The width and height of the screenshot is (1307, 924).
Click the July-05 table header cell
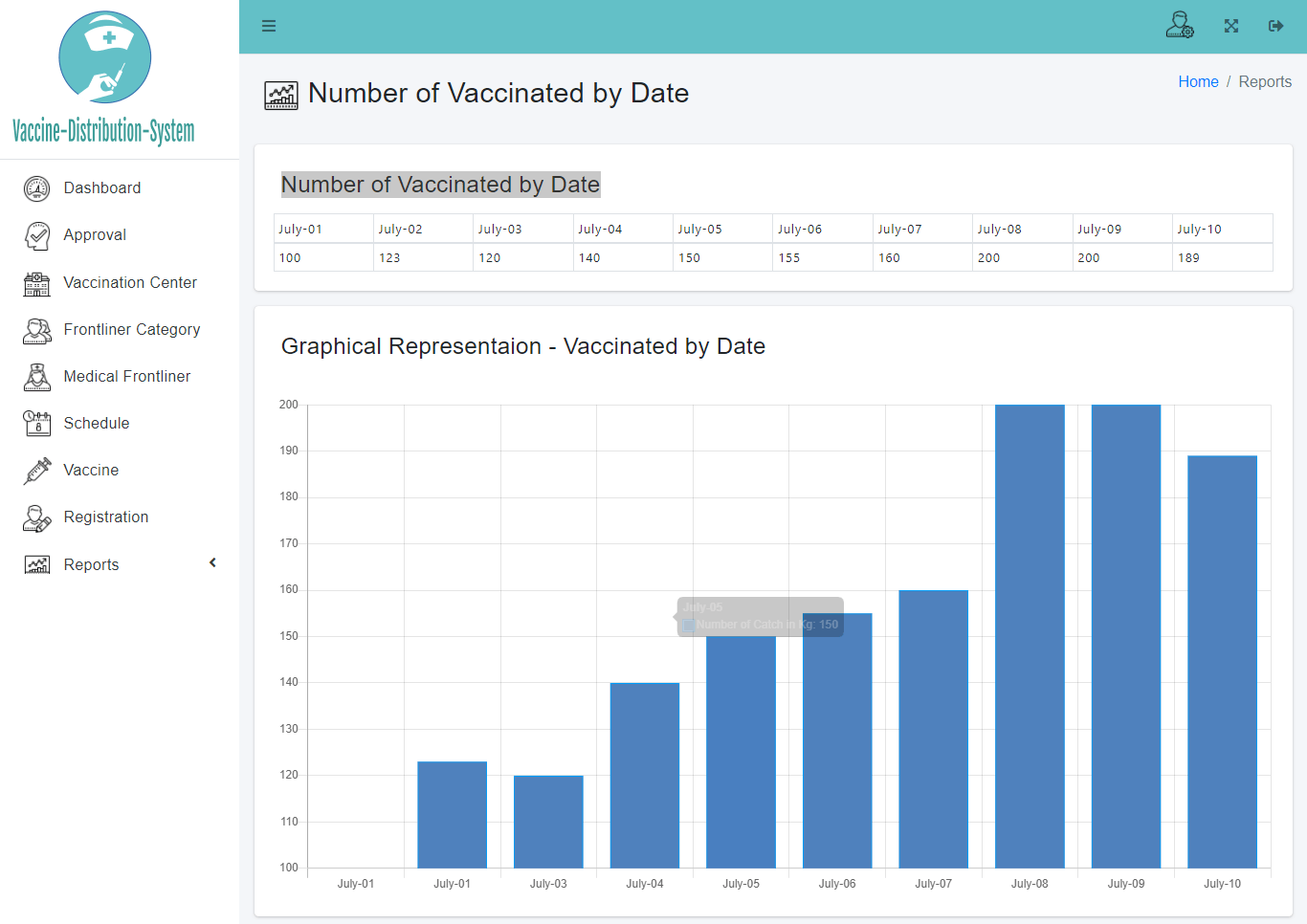pos(723,229)
